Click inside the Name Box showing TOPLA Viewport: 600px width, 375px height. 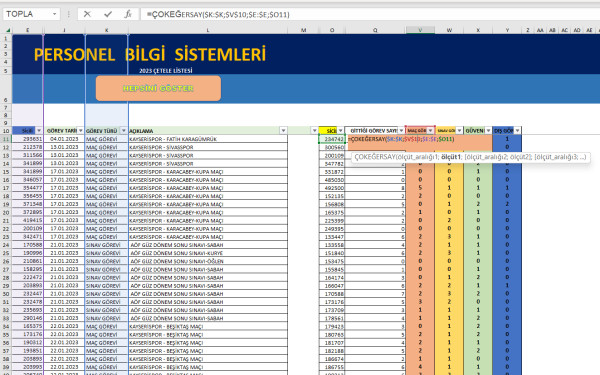(27, 14)
